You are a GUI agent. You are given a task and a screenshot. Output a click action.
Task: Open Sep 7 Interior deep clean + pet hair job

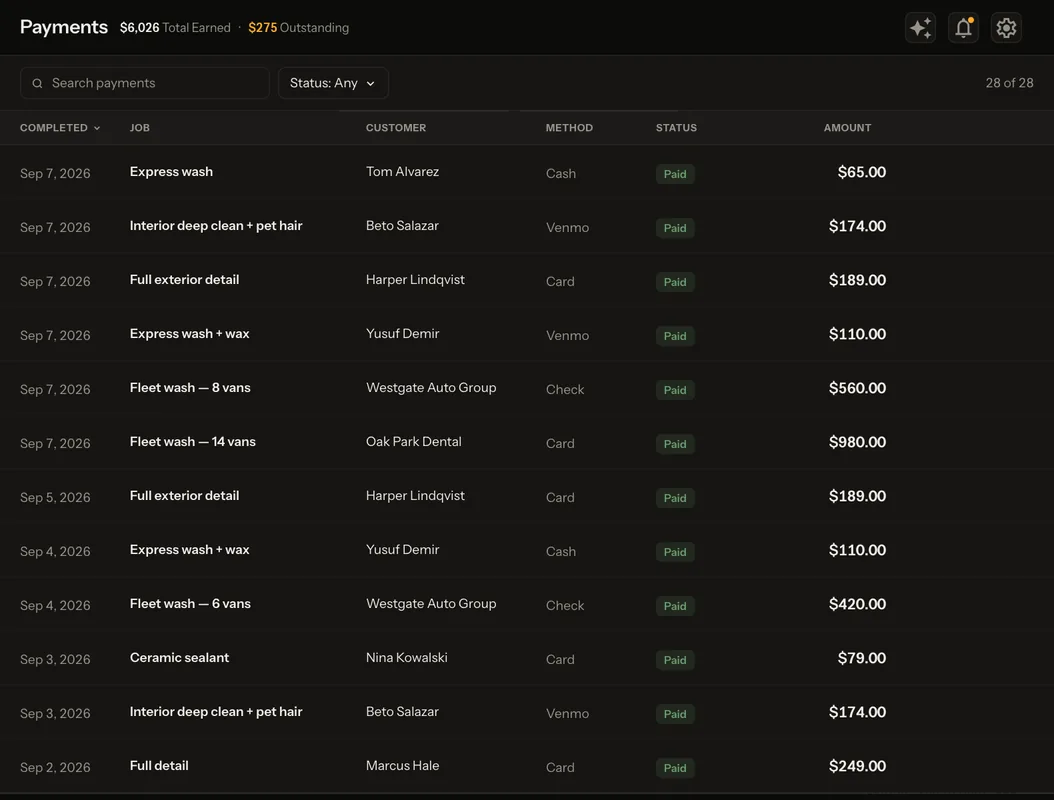216,226
